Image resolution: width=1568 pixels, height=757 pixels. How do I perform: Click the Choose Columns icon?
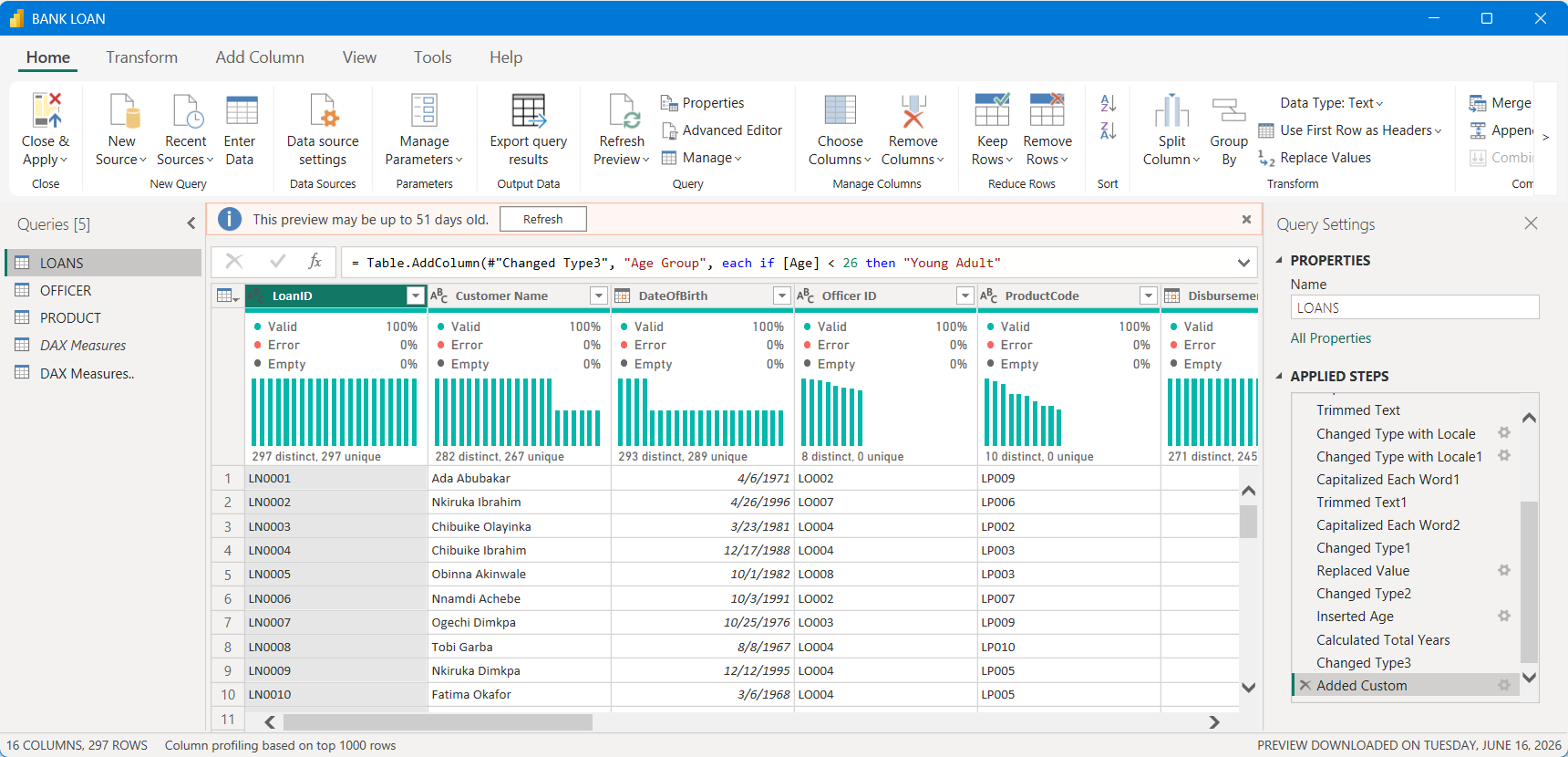pyautogui.click(x=840, y=109)
